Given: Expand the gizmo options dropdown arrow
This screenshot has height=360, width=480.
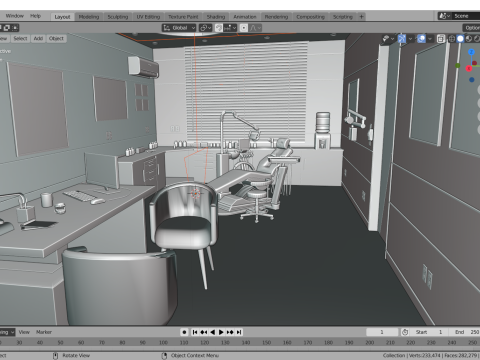Looking at the screenshot, I should (410, 39).
